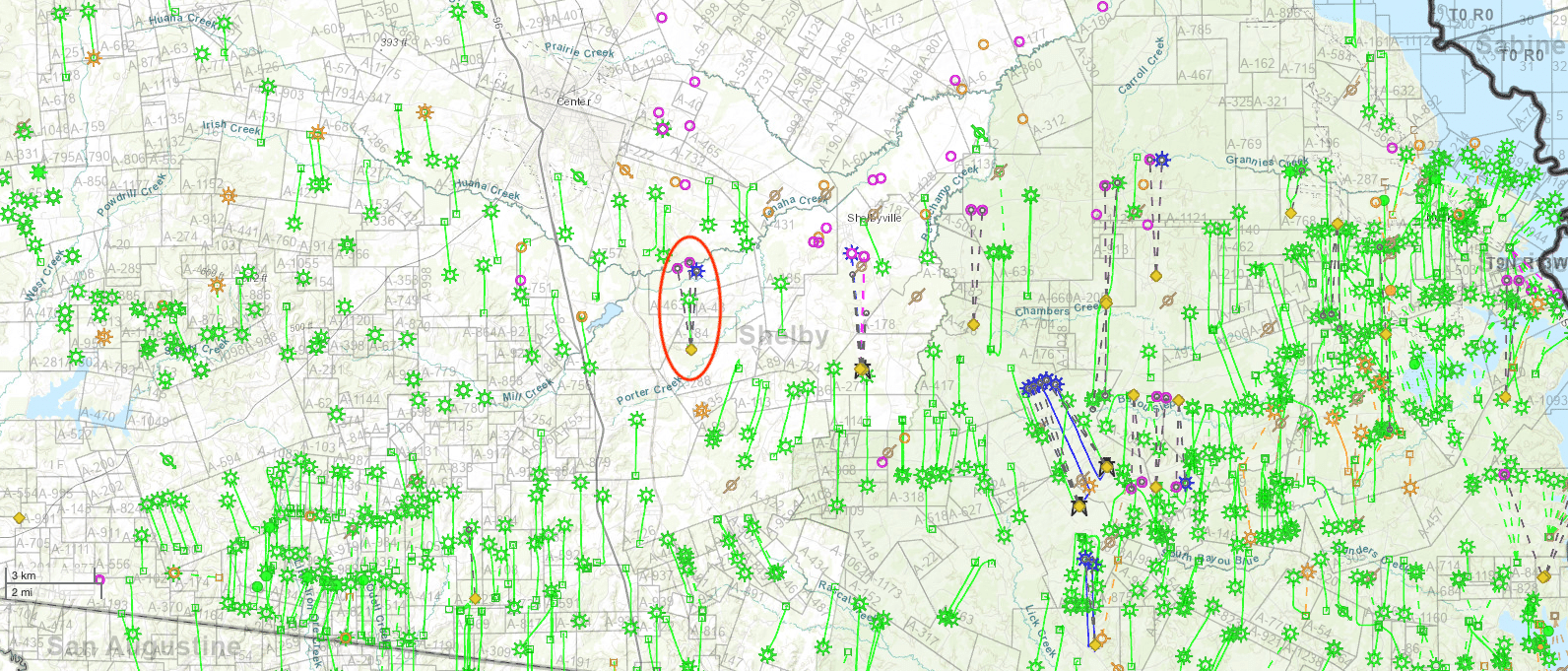The image size is (1568, 671).
Task: Select the Porter Creek label
Action: (x=648, y=391)
